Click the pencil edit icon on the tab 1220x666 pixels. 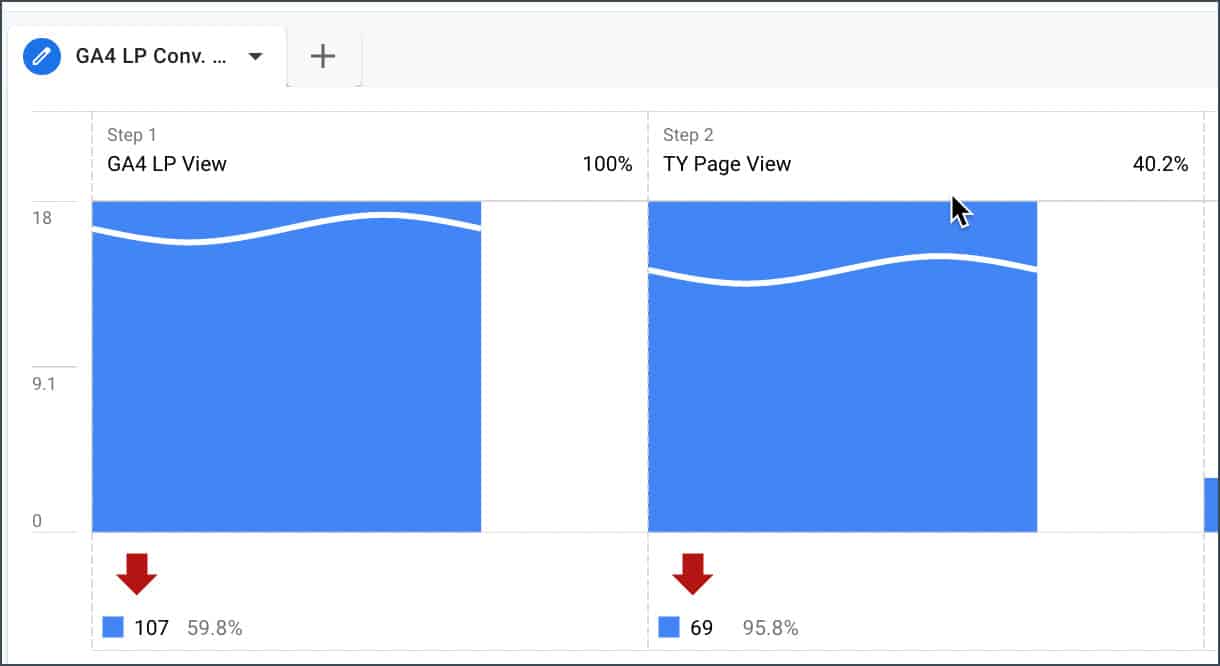(42, 56)
